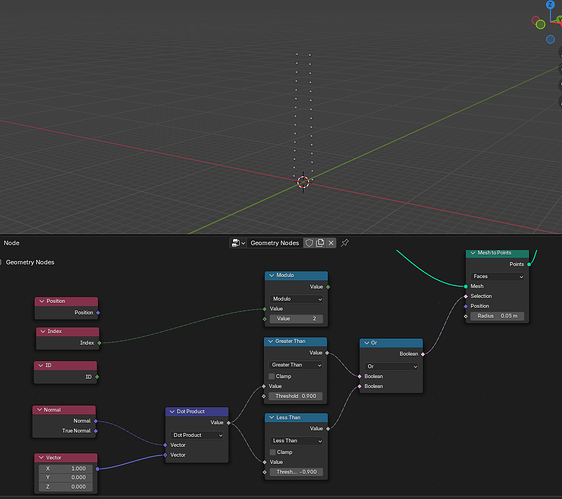Enable Clamp on Greater Than node
Image resolution: width=562 pixels, height=499 pixels.
(x=272, y=376)
